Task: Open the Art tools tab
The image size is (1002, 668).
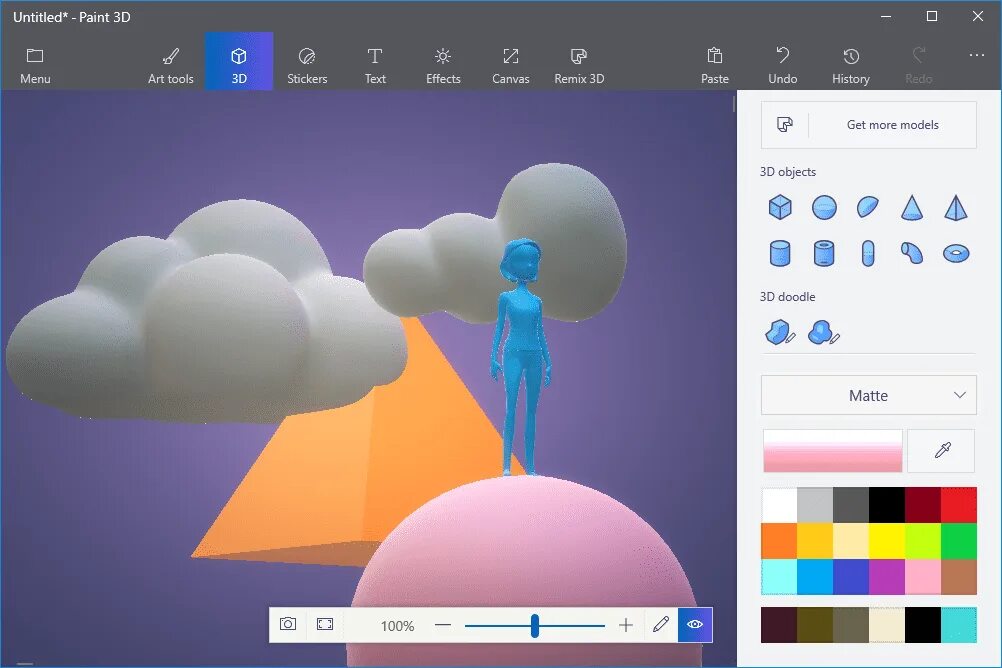Action: pos(171,66)
